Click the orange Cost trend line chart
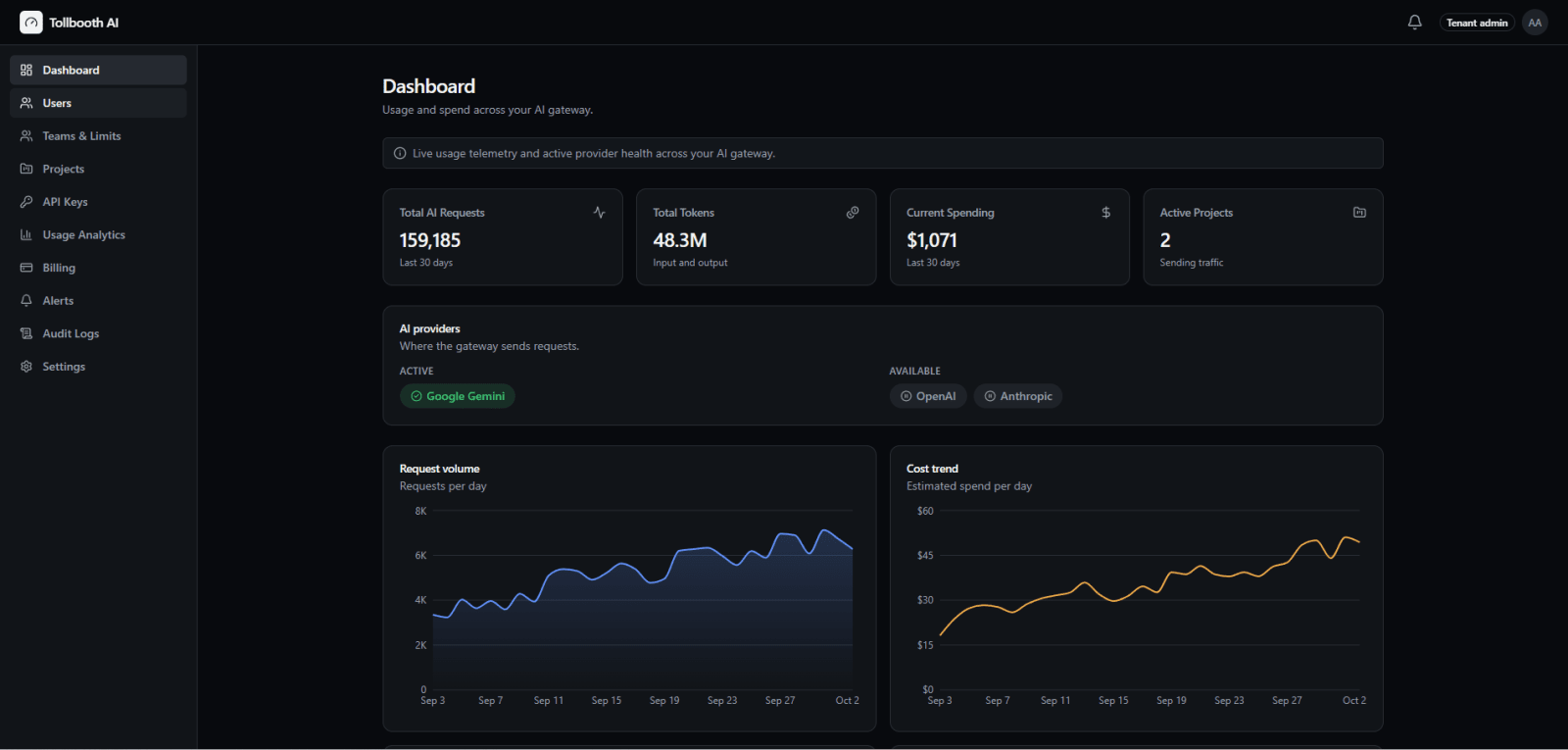 tap(1150, 588)
